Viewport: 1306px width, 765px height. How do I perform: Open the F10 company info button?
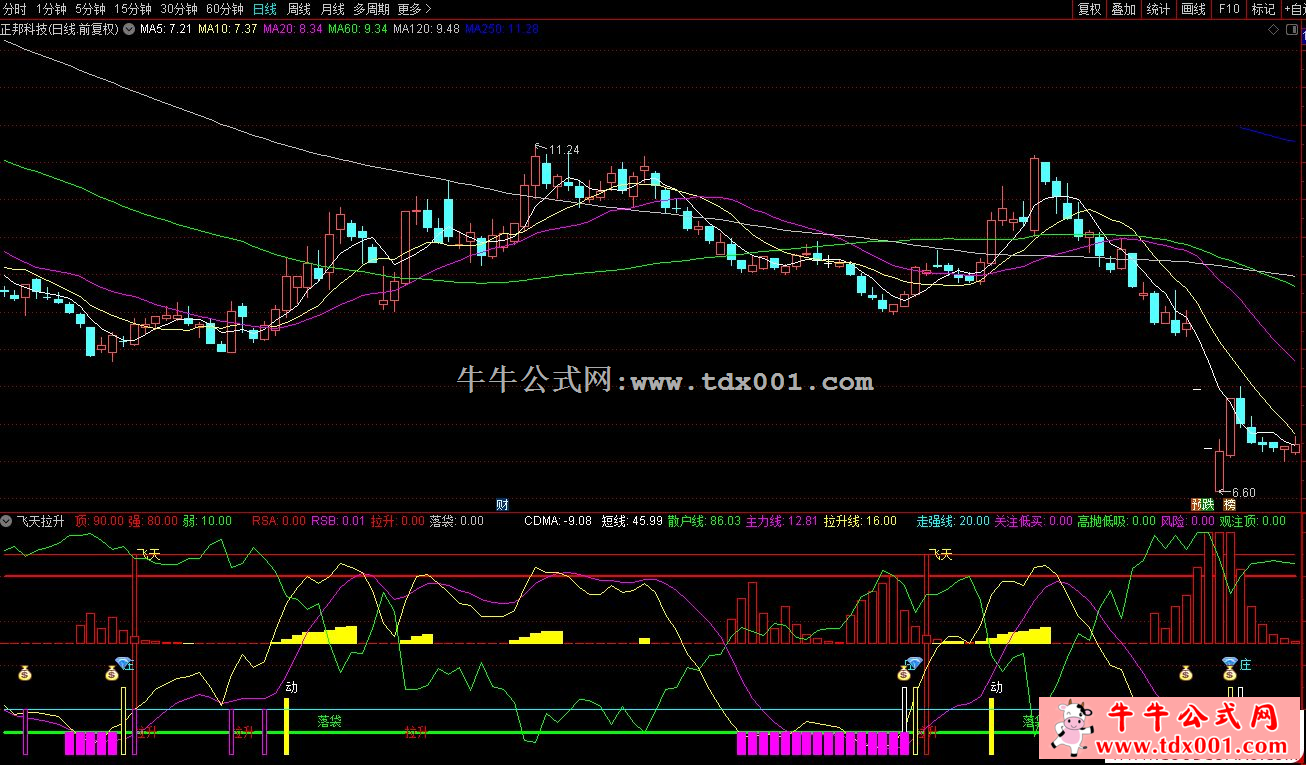[1229, 9]
